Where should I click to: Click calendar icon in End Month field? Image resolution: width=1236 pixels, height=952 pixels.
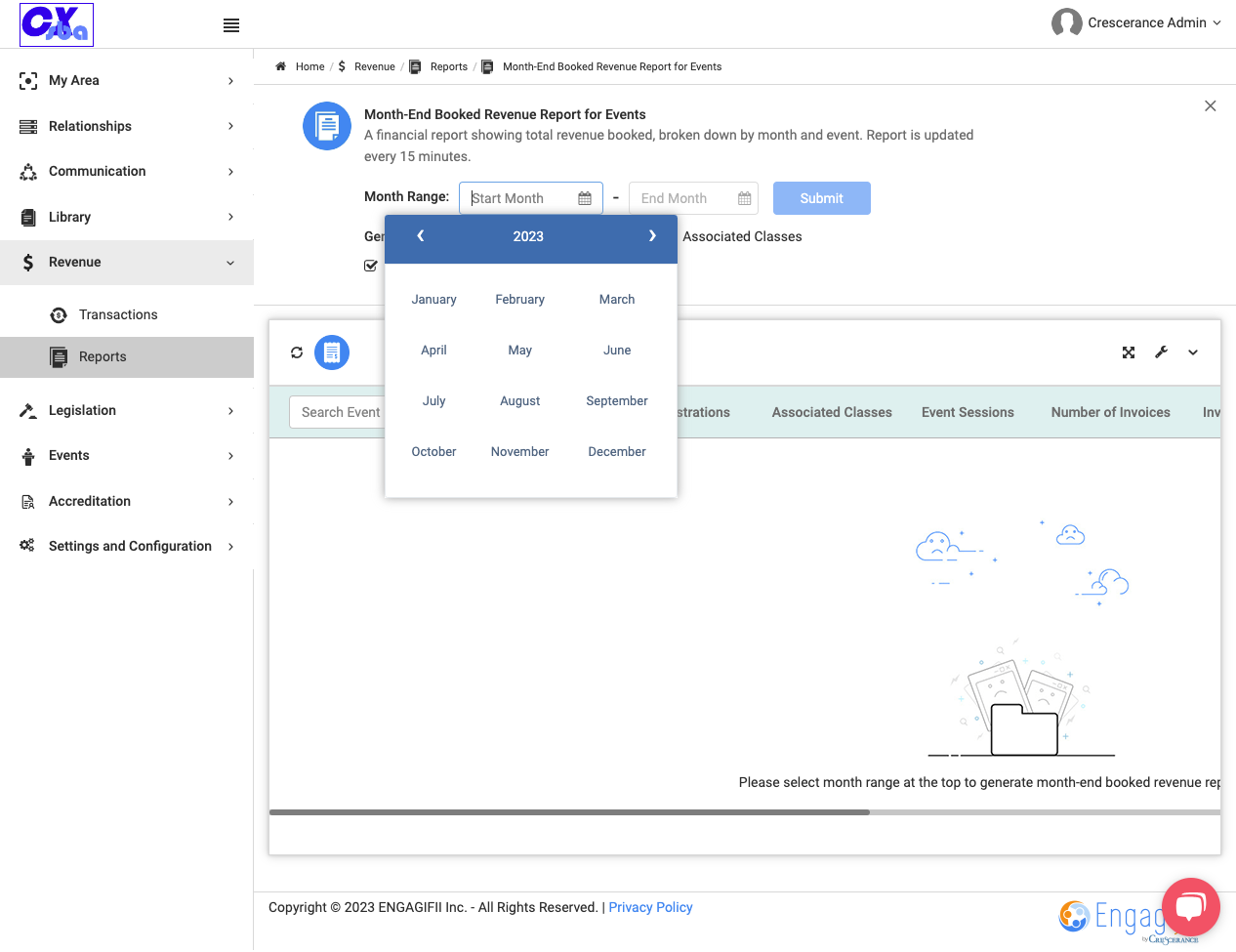click(745, 198)
